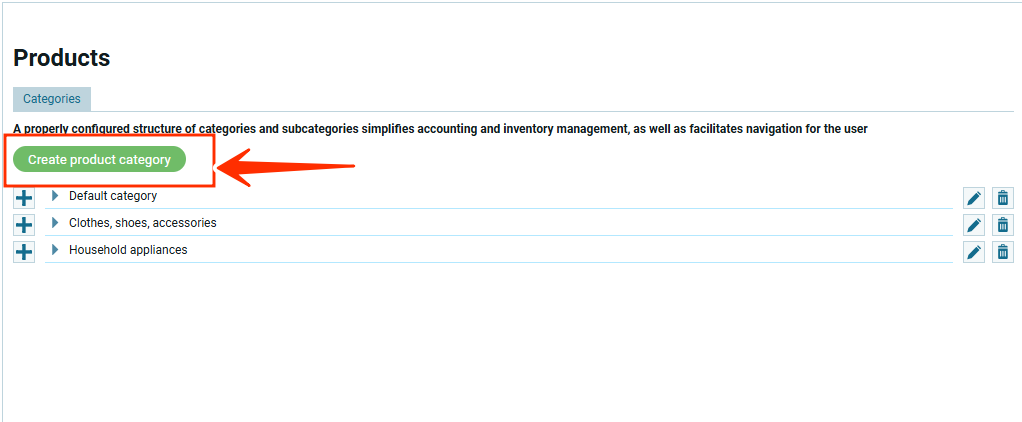This screenshot has height=422, width=1022.
Task: Select the Clothes, shoes, accessories label
Action: (x=142, y=223)
